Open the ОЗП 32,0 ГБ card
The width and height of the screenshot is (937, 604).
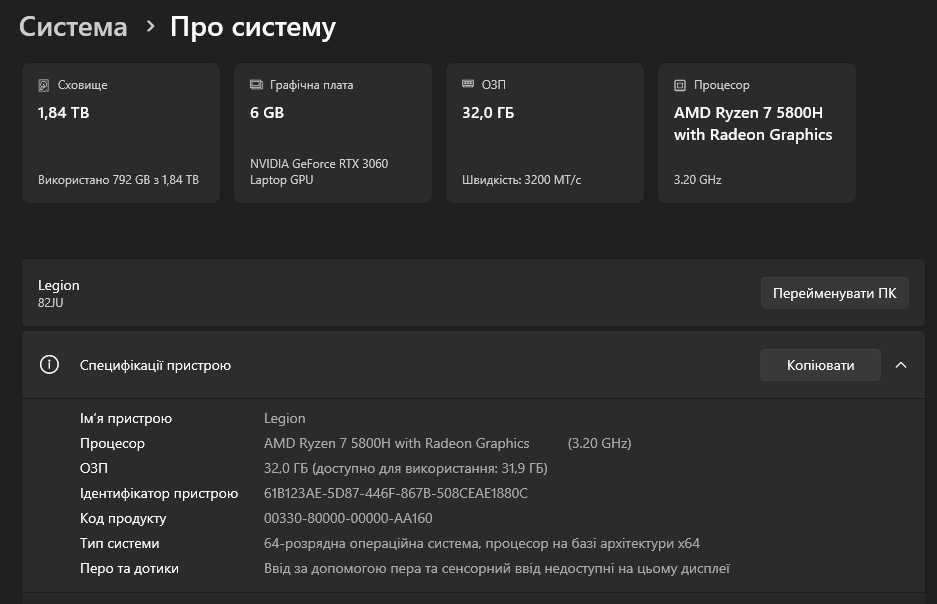click(545, 133)
